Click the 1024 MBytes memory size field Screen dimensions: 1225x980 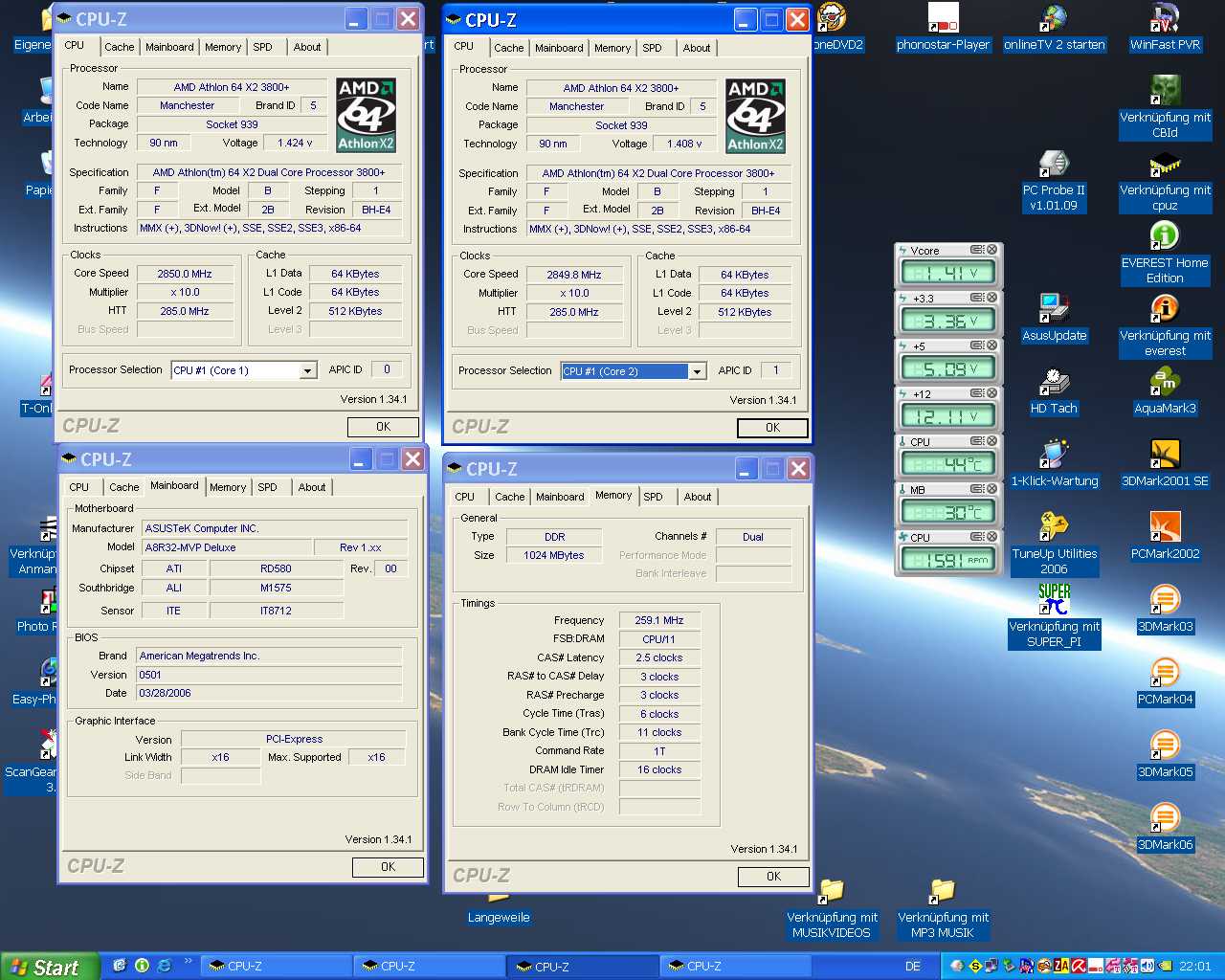click(553, 555)
